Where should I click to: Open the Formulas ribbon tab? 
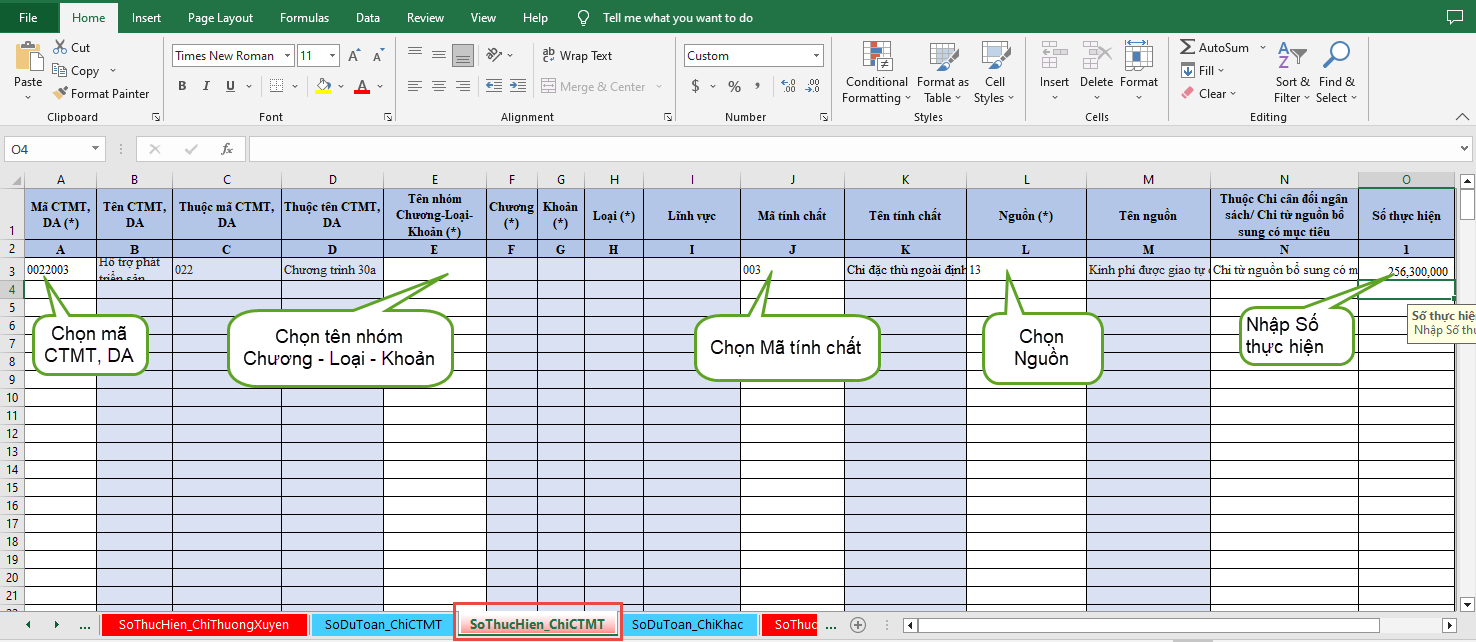[304, 18]
